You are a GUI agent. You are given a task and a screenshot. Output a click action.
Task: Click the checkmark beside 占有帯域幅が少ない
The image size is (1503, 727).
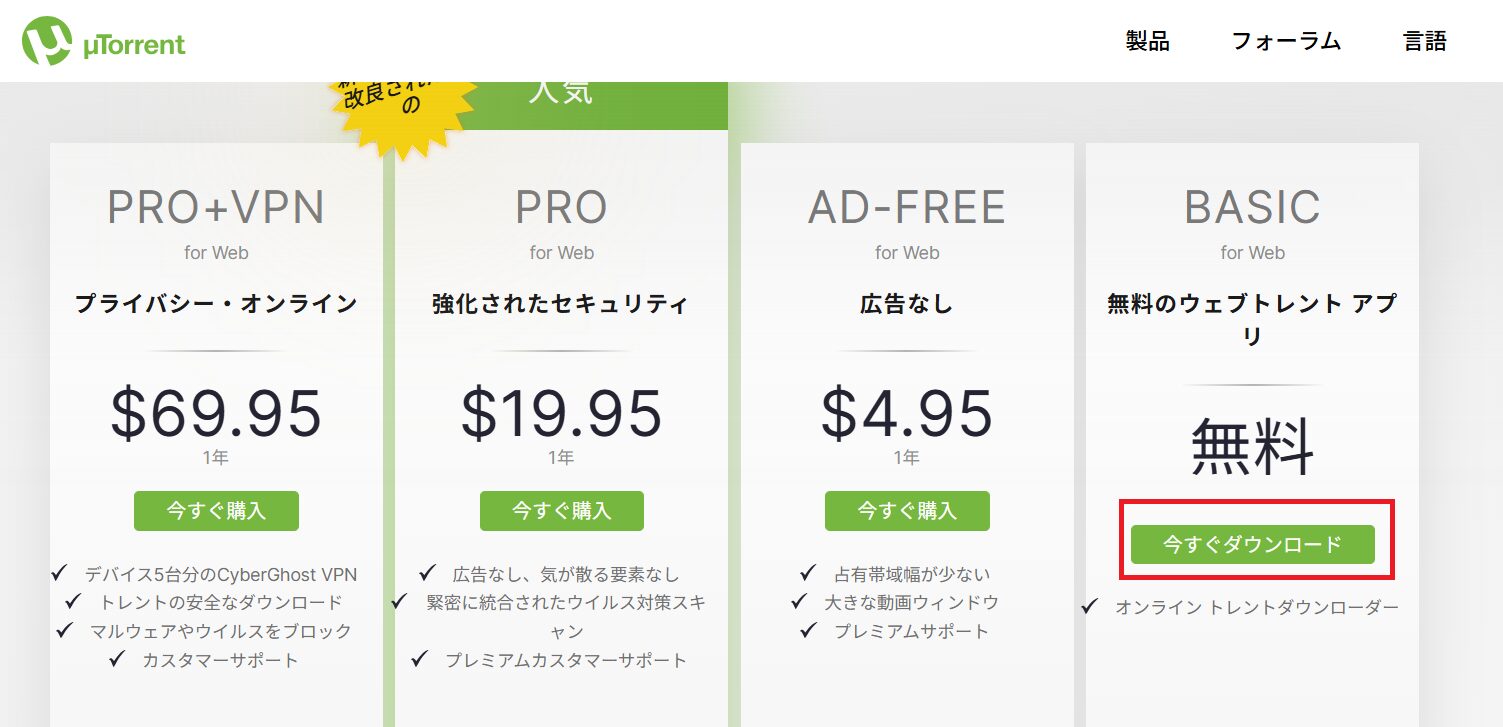click(x=809, y=573)
